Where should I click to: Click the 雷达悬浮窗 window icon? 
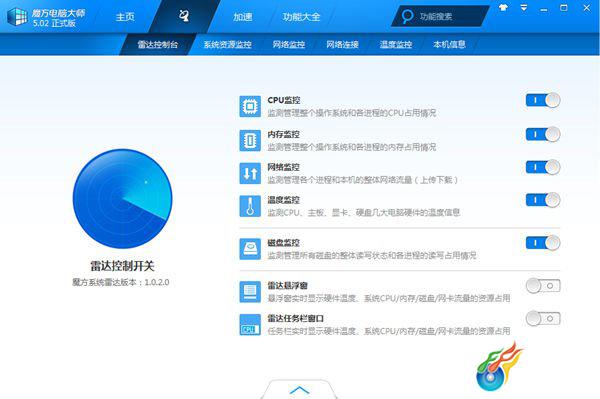[250, 292]
